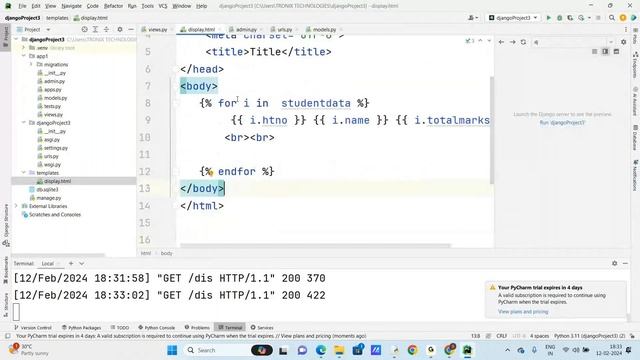
Task: Click the Python 3.11 interpreter status entry
Action: click(589, 336)
